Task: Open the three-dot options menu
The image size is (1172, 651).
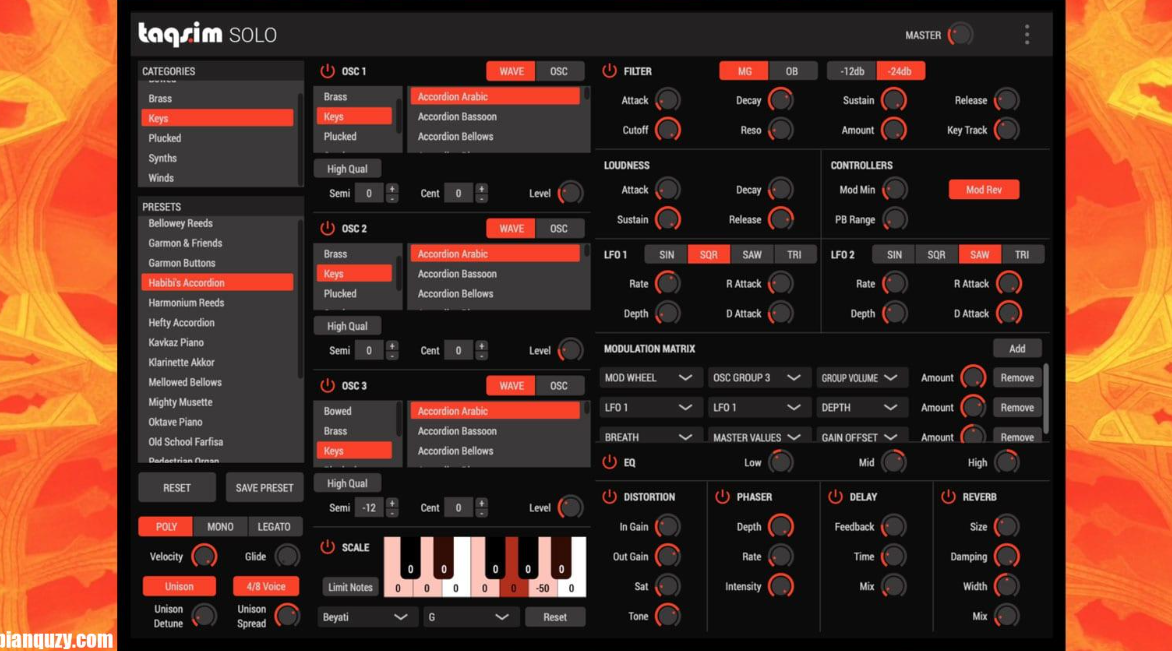Action: pos(1027,34)
